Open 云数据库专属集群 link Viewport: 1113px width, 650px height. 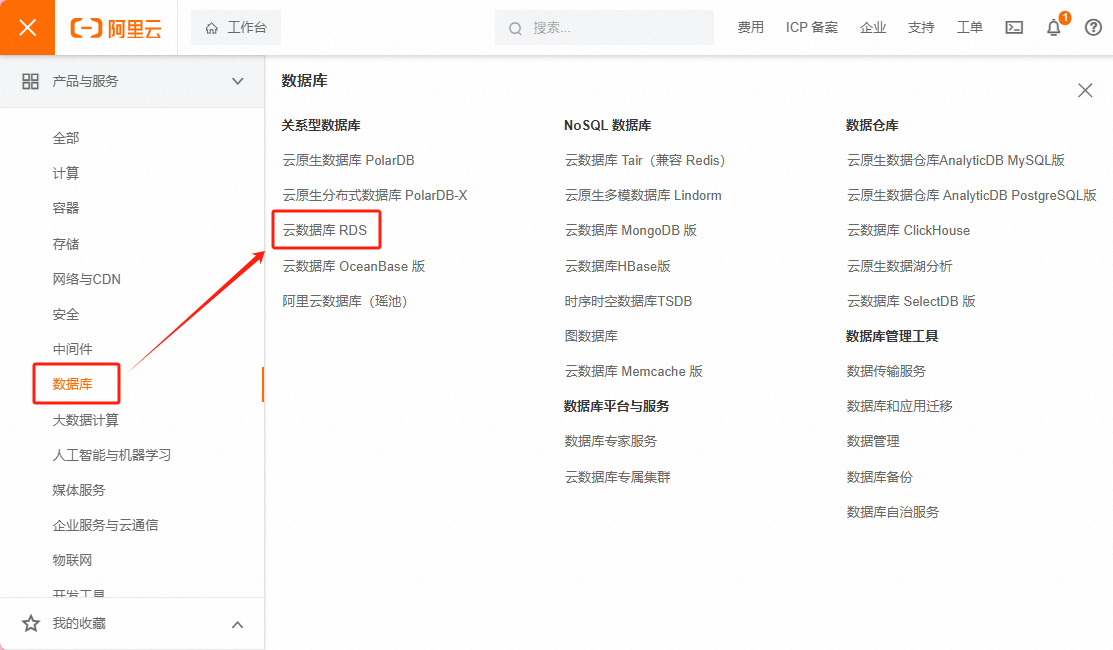618,477
